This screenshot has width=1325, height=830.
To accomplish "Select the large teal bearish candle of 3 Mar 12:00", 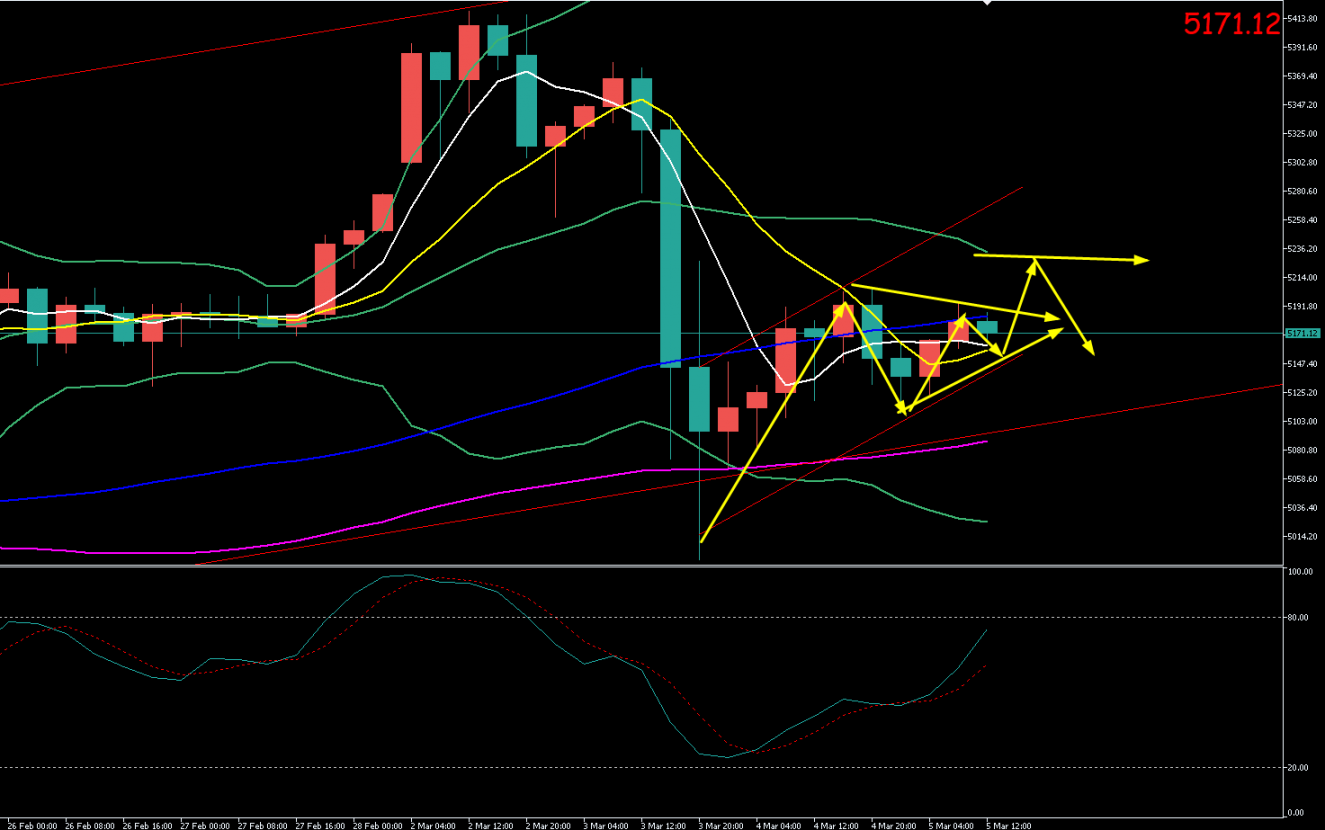I will (670, 248).
